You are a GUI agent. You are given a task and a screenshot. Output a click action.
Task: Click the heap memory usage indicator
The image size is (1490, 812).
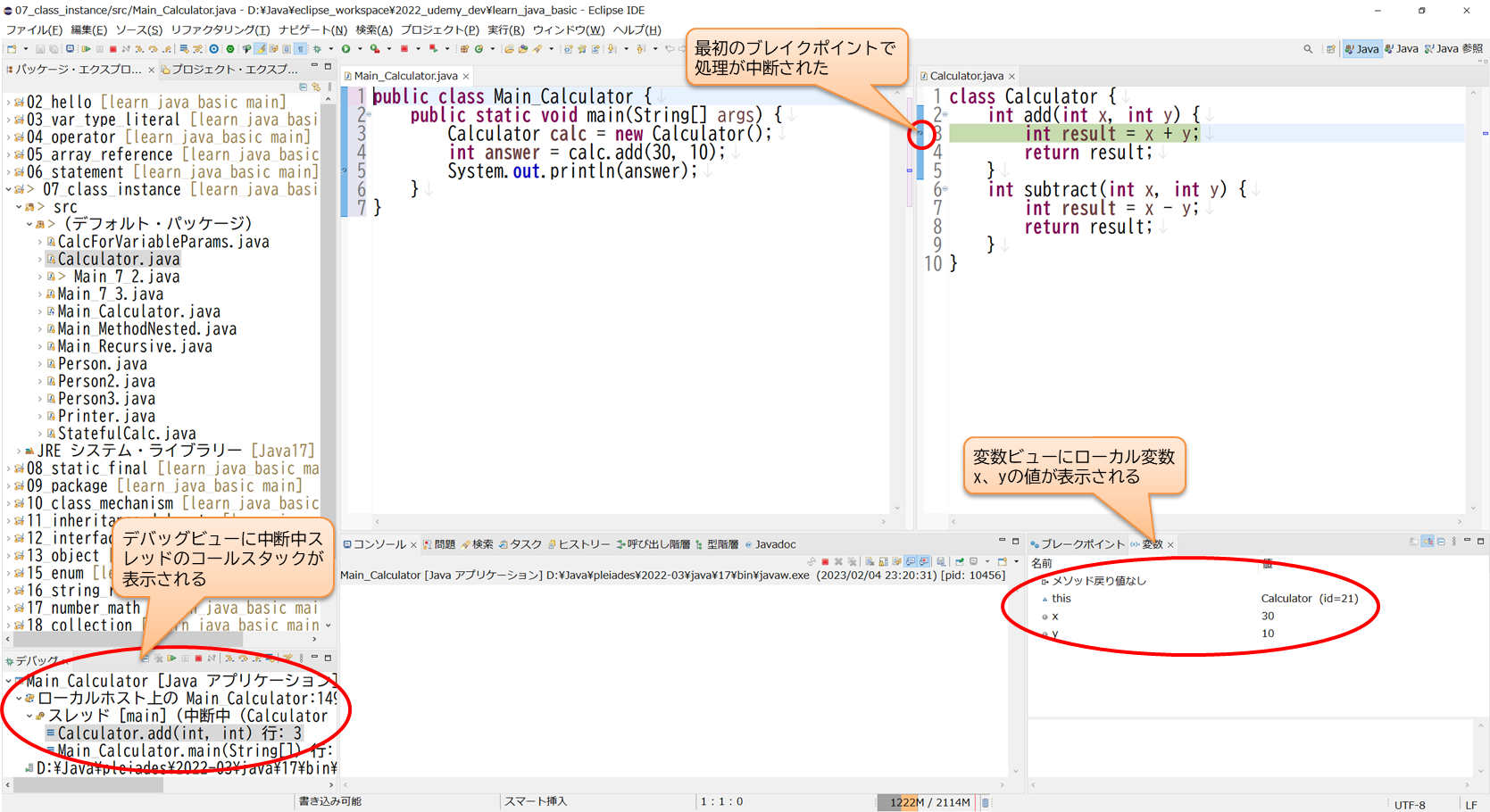(x=928, y=801)
